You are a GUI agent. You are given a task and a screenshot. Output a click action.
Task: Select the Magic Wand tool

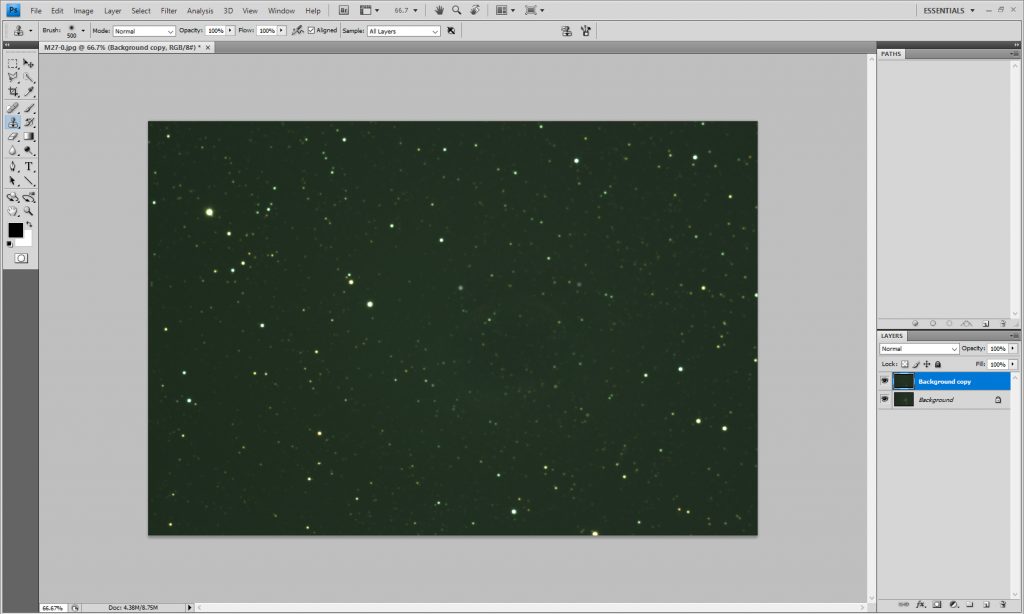(x=29, y=77)
